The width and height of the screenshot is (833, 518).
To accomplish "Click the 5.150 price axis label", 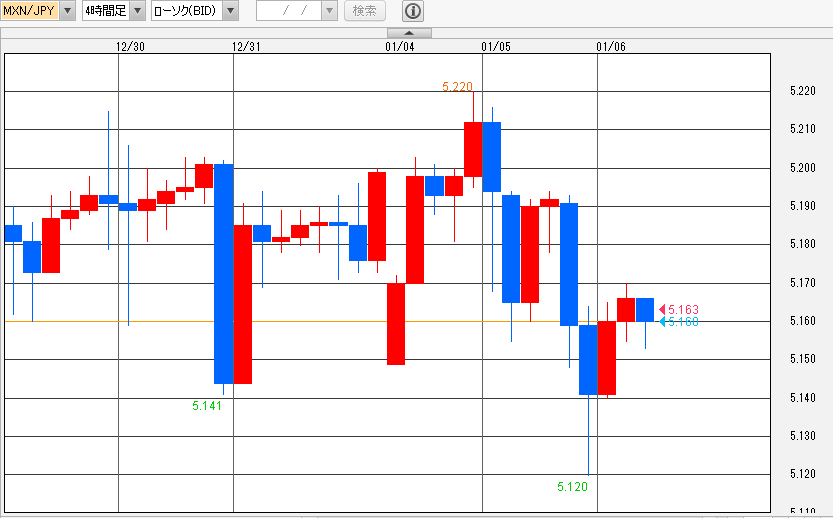I will click(x=803, y=359).
